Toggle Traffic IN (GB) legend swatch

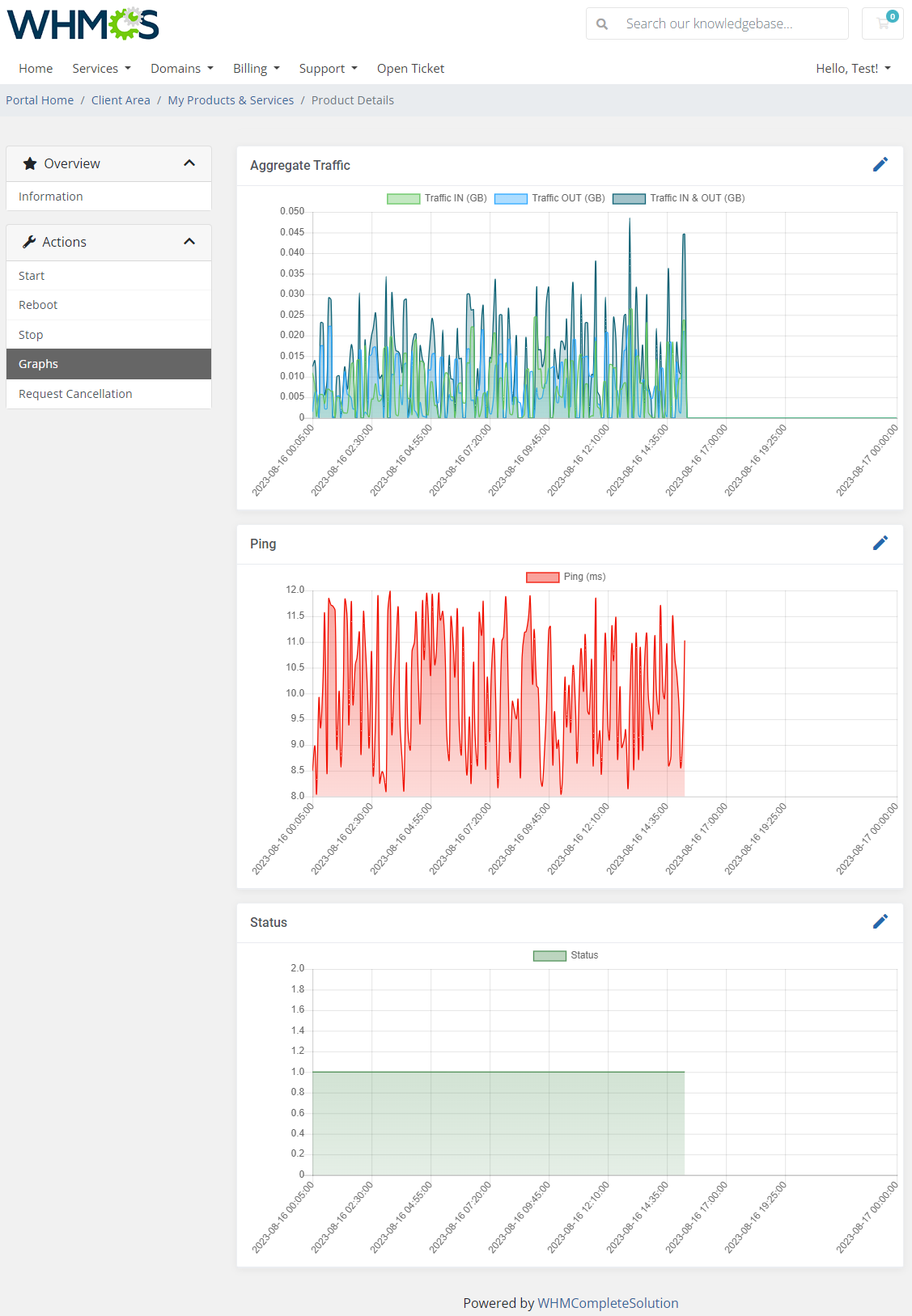click(403, 198)
